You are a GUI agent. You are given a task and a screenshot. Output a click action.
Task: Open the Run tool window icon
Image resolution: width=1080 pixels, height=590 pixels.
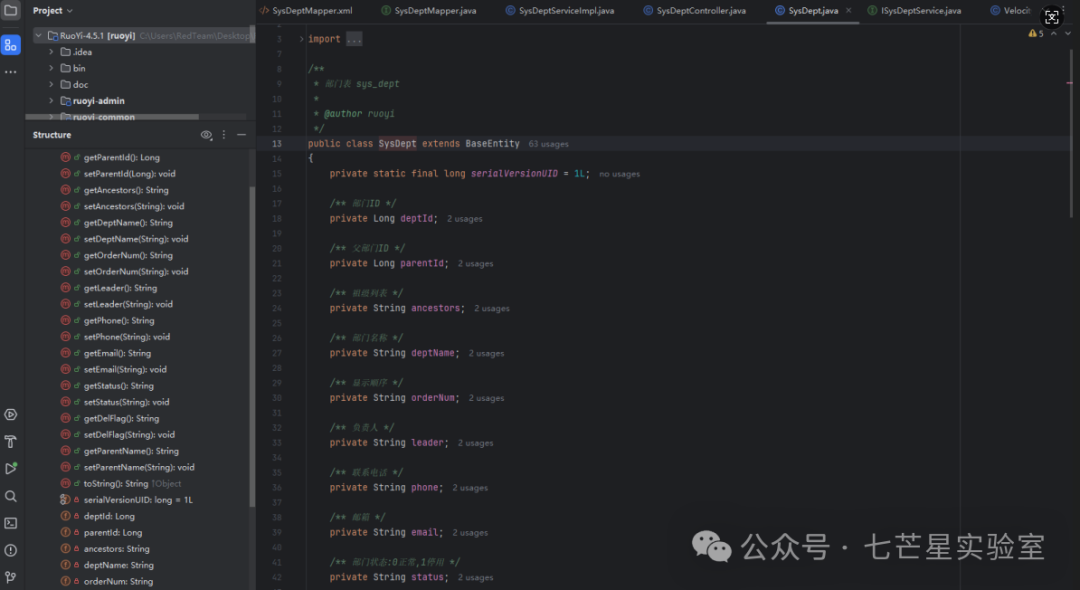coord(10,468)
